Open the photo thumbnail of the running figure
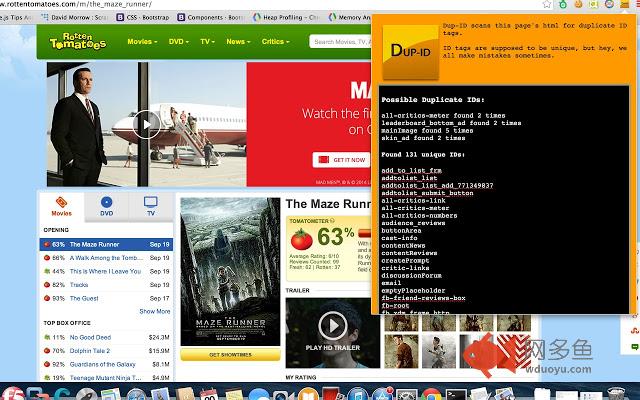Screen dimensions: 640x400 tap(439, 351)
